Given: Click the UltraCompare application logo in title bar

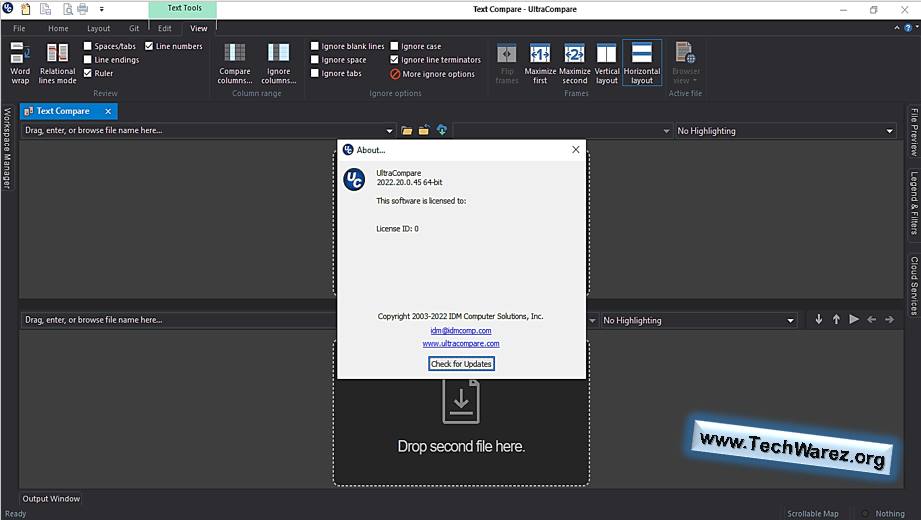Looking at the screenshot, I should (x=8, y=8).
